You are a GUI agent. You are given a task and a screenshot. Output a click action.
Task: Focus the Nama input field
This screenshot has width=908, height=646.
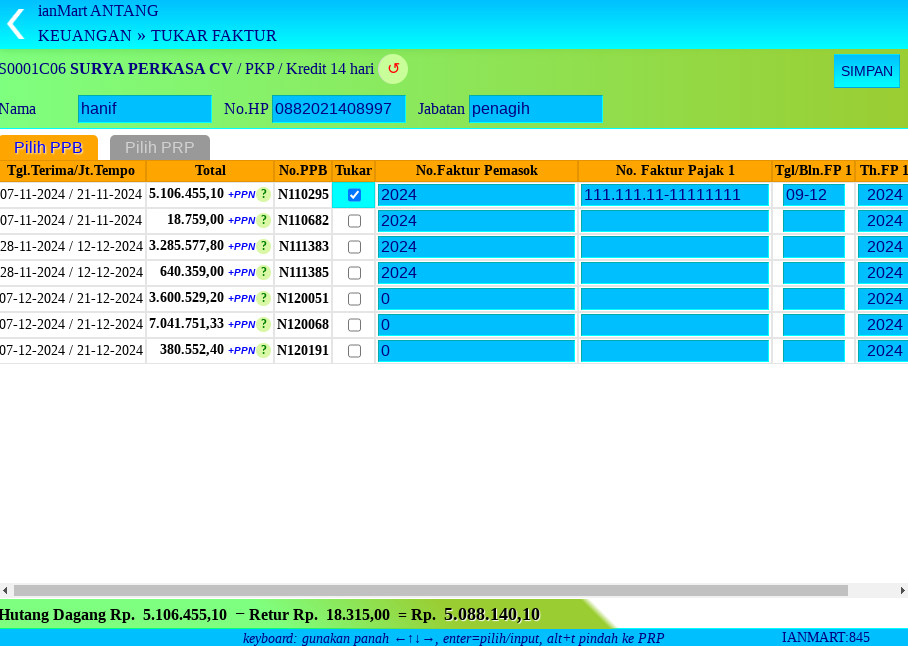click(144, 109)
